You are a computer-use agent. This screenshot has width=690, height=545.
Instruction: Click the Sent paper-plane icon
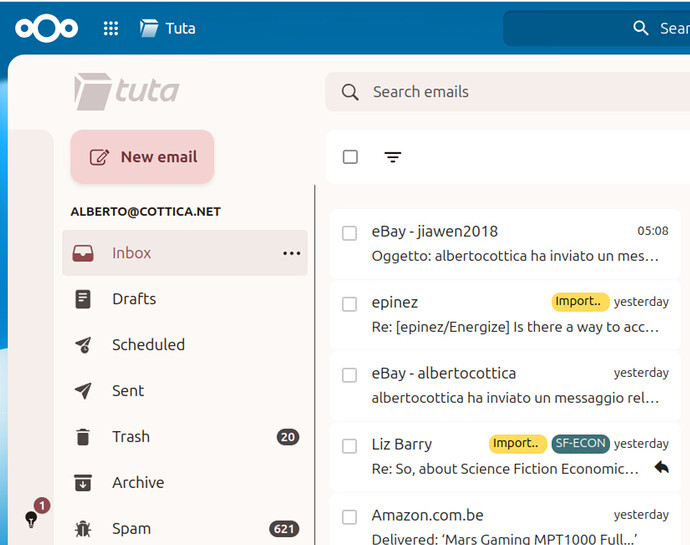[x=83, y=390]
